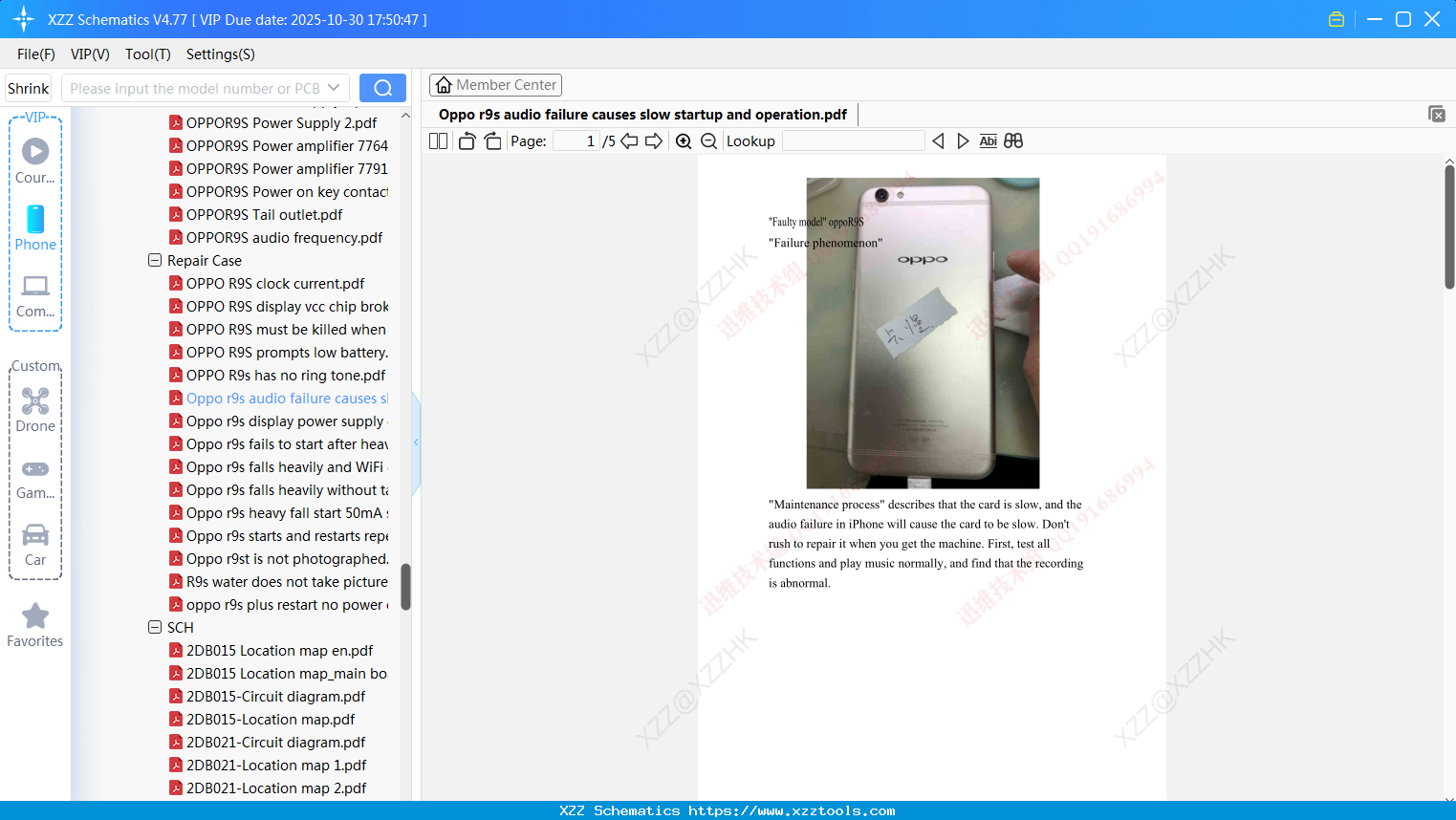Rotate the PDF page counterclockwise
1456x820 pixels.
[x=466, y=140]
